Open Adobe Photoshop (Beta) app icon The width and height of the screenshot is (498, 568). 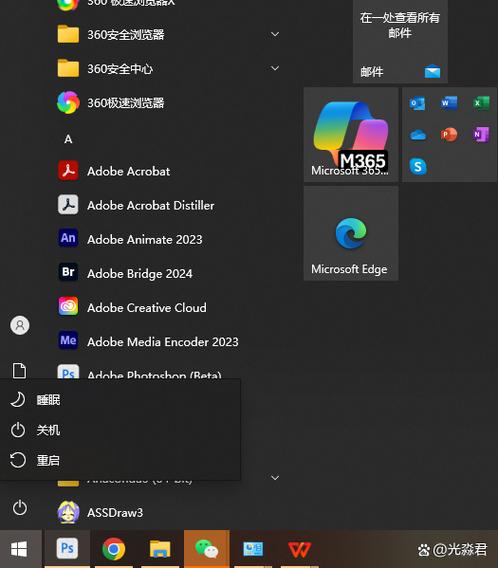tap(68, 372)
